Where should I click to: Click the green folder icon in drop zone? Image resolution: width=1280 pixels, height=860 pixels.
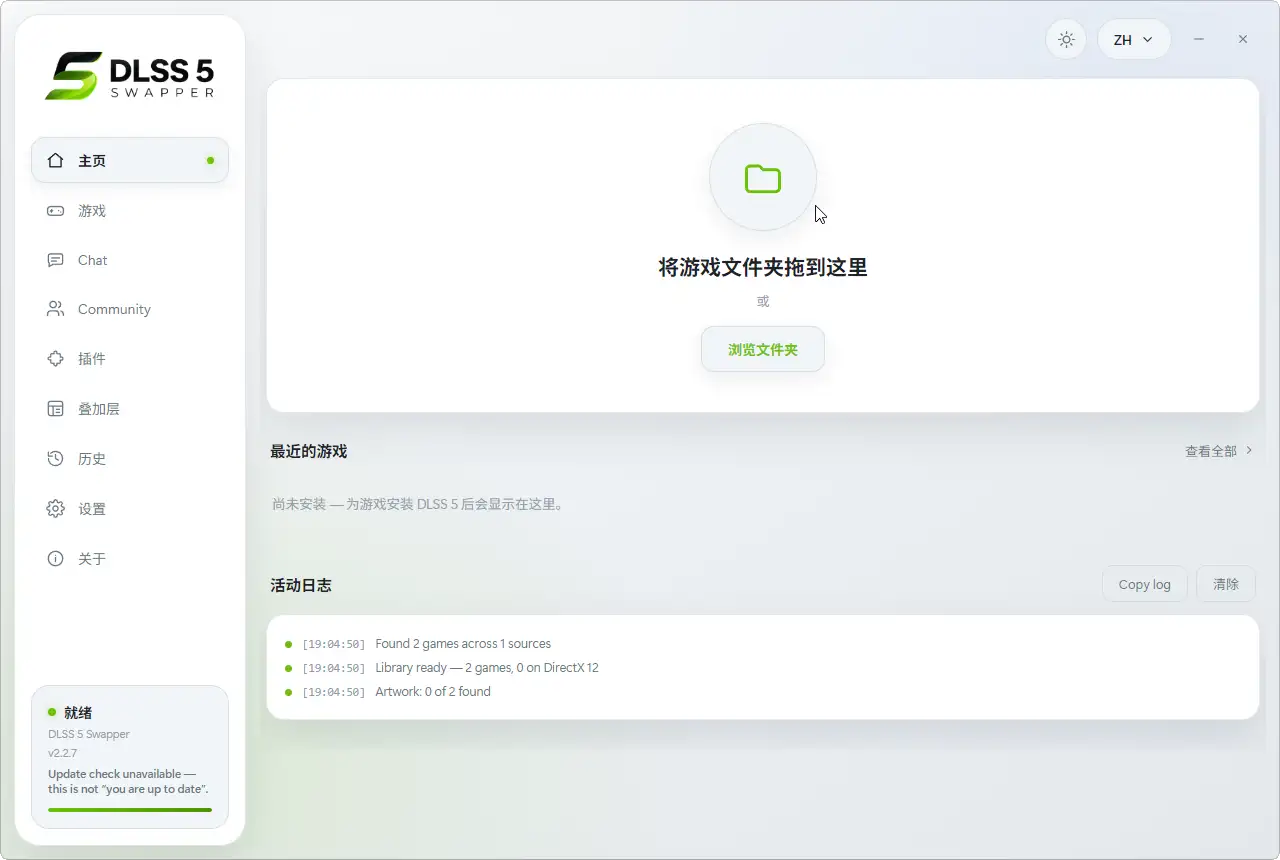(x=763, y=178)
